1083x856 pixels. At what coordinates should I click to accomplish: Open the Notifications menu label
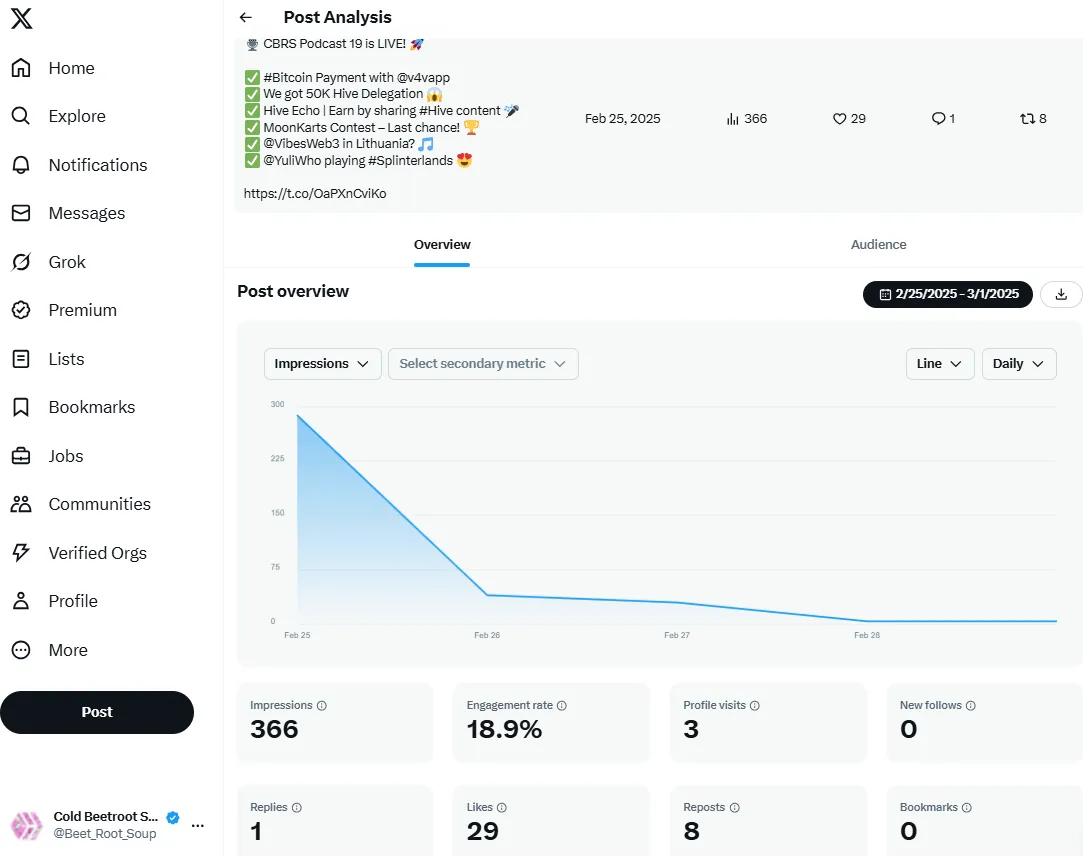pyautogui.click(x=98, y=165)
